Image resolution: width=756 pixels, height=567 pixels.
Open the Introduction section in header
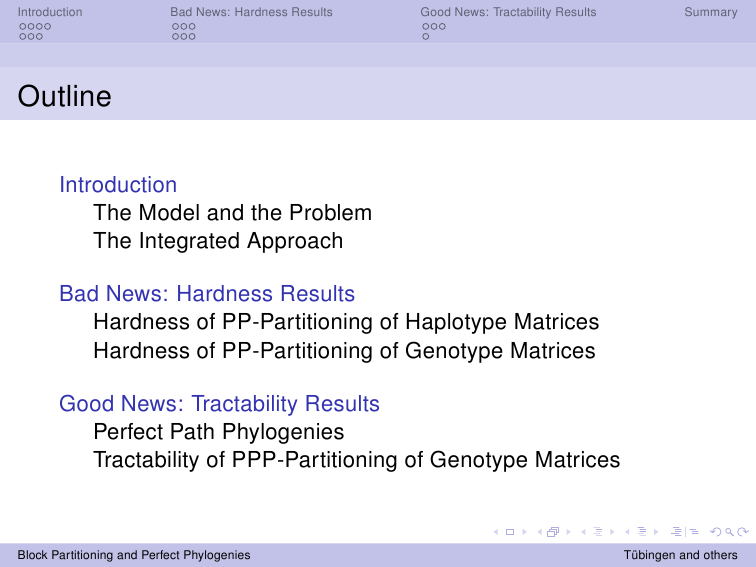pyautogui.click(x=50, y=12)
